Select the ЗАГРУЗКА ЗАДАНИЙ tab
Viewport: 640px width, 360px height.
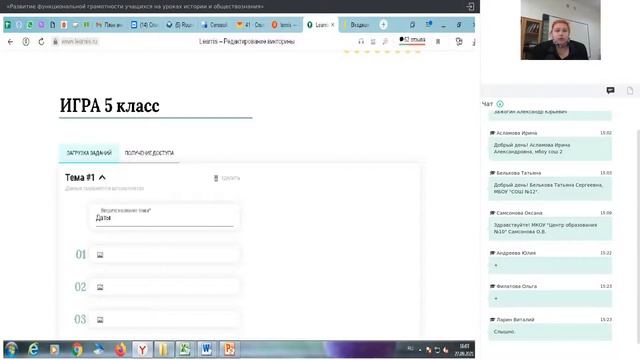click(x=89, y=153)
